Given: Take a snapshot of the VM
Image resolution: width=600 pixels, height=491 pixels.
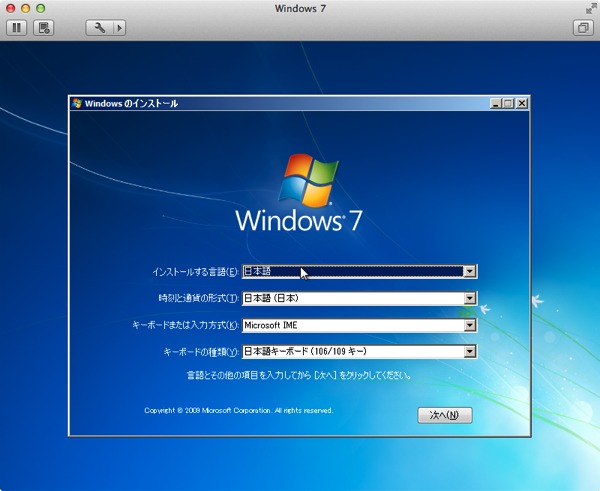Looking at the screenshot, I should tap(43, 28).
